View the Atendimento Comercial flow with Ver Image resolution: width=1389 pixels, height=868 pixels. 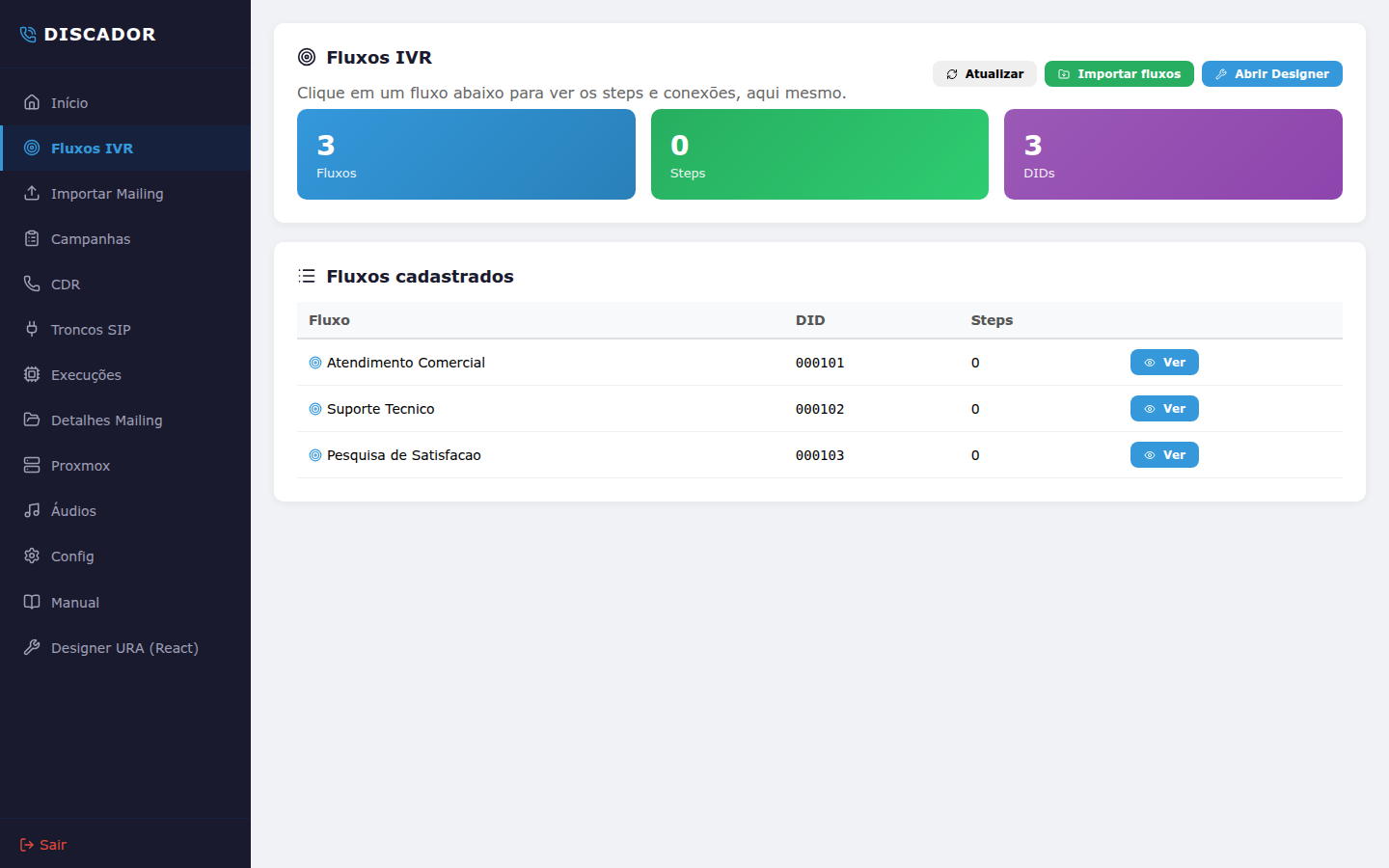coord(1164,363)
